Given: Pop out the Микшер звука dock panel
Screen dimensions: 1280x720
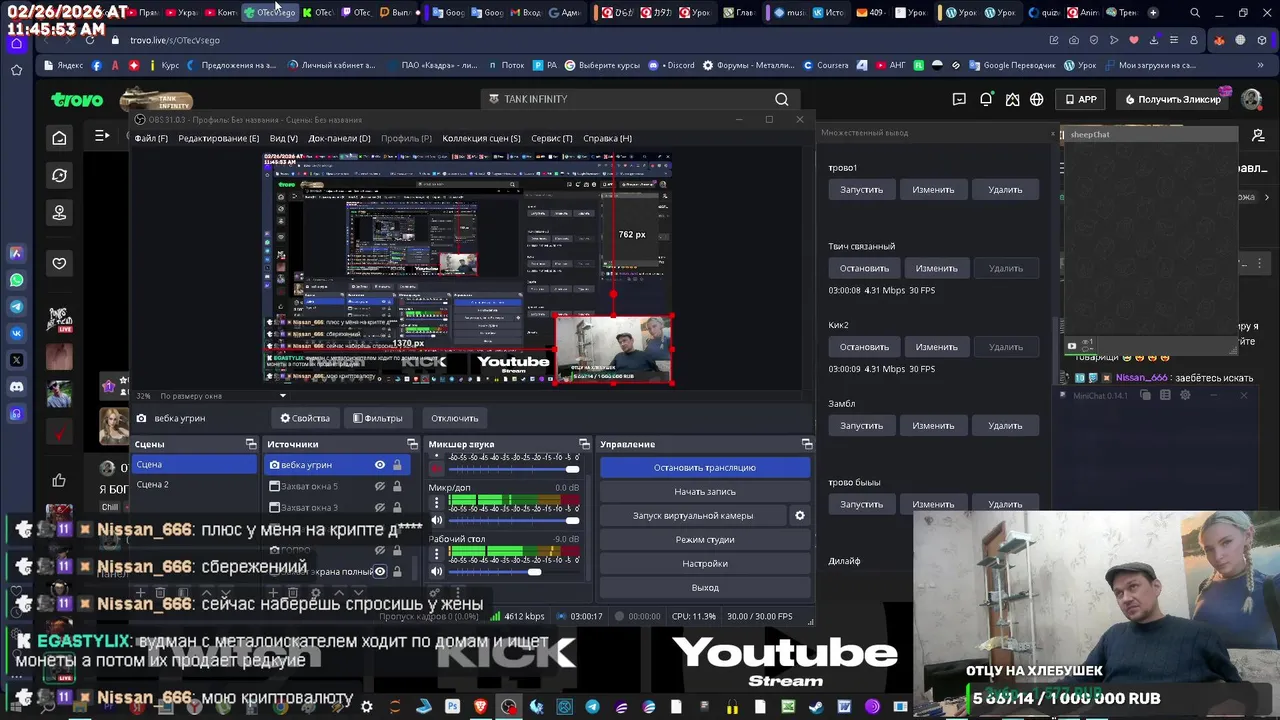Looking at the screenshot, I should tap(584, 444).
